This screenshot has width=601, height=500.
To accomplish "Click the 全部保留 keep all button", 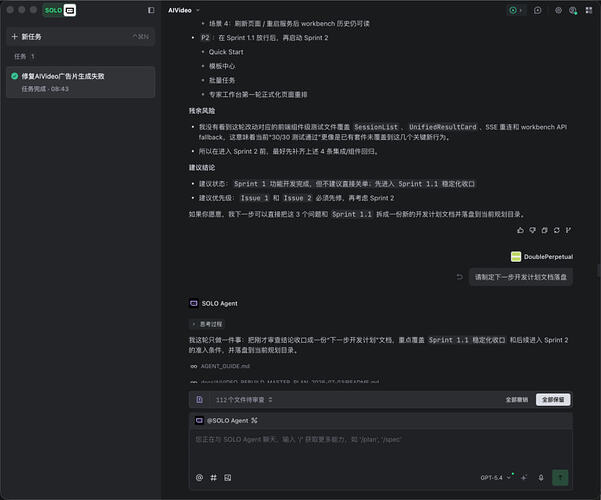I will 553,400.
